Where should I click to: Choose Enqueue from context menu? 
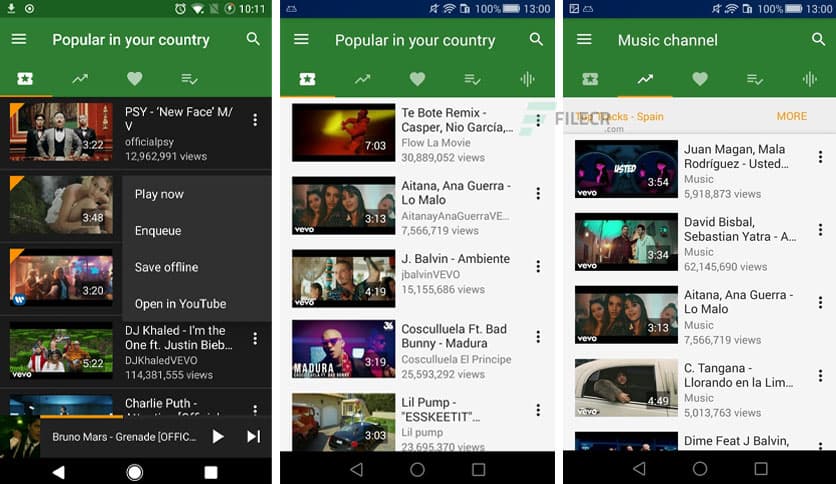[x=158, y=231]
